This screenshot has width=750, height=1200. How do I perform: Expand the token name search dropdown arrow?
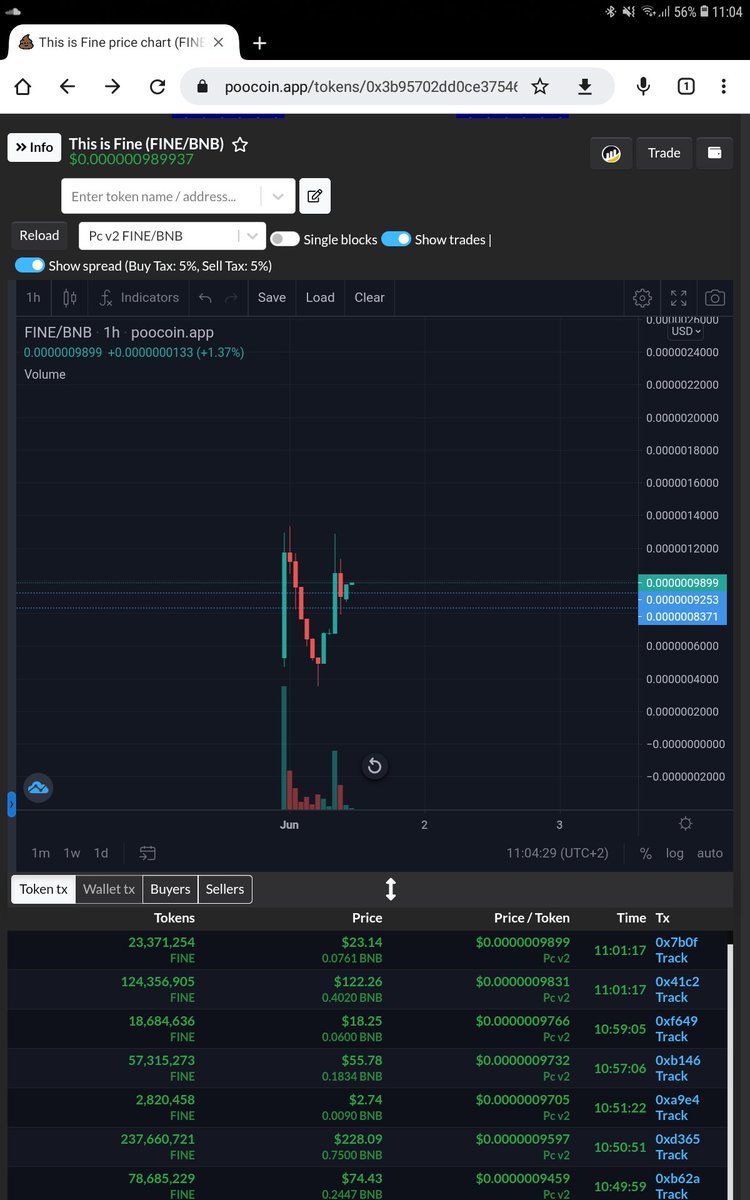pos(277,196)
